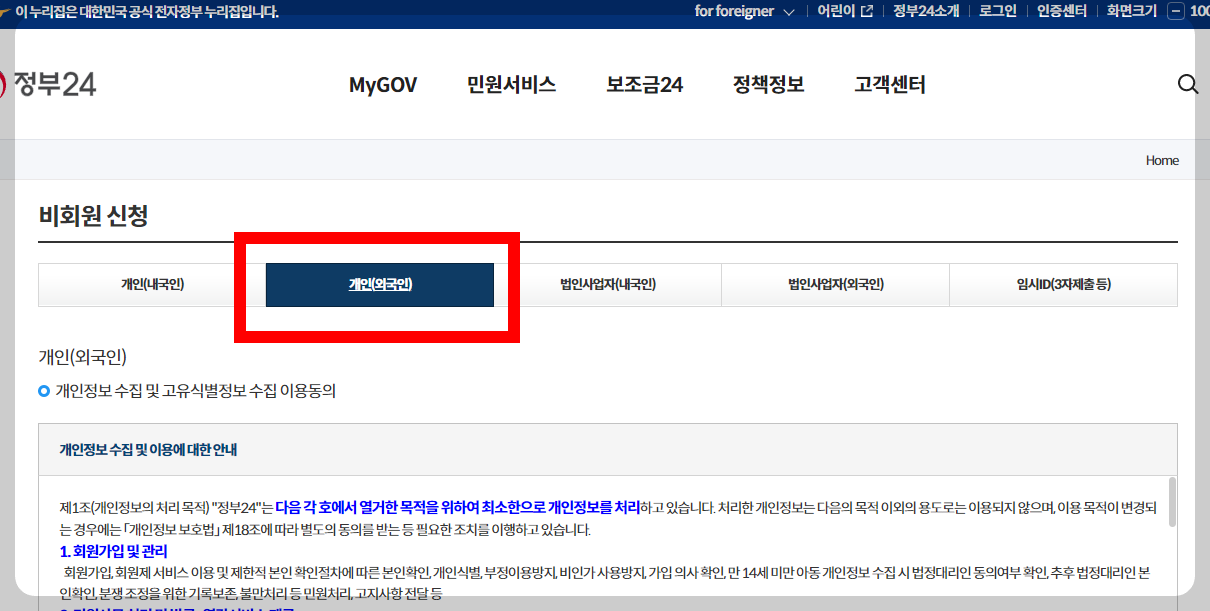Open the search magnifier icon
1210x611 pixels.
point(1188,85)
